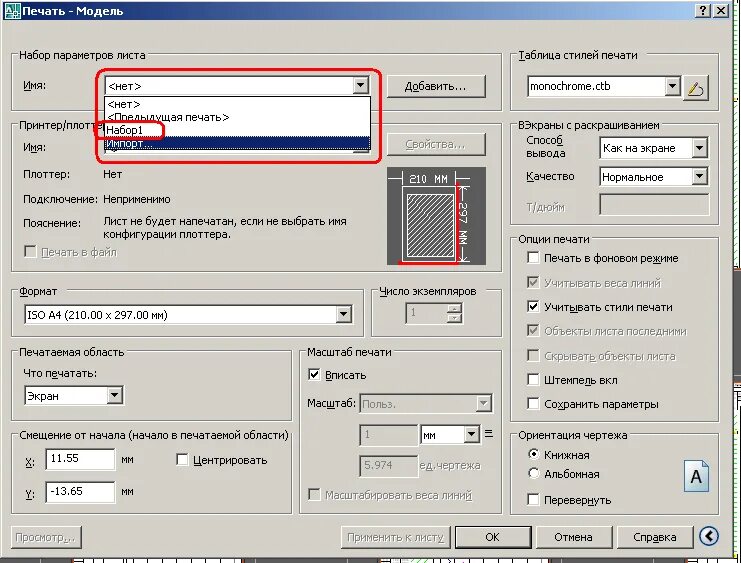Check 'Сохранить параметры' option
Image resolution: width=741 pixels, height=563 pixels.
coord(533,404)
